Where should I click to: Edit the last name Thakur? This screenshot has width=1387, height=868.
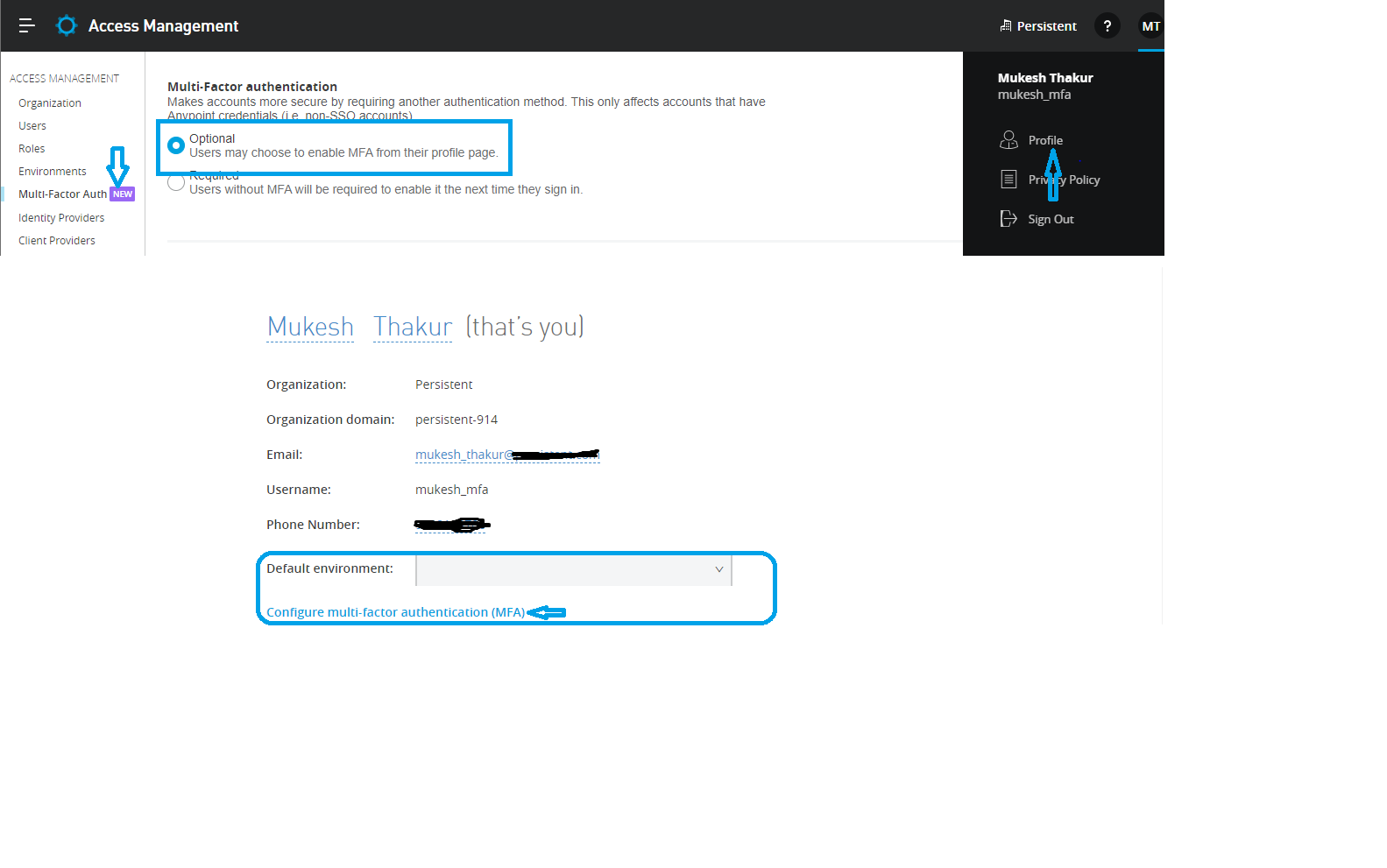(413, 327)
